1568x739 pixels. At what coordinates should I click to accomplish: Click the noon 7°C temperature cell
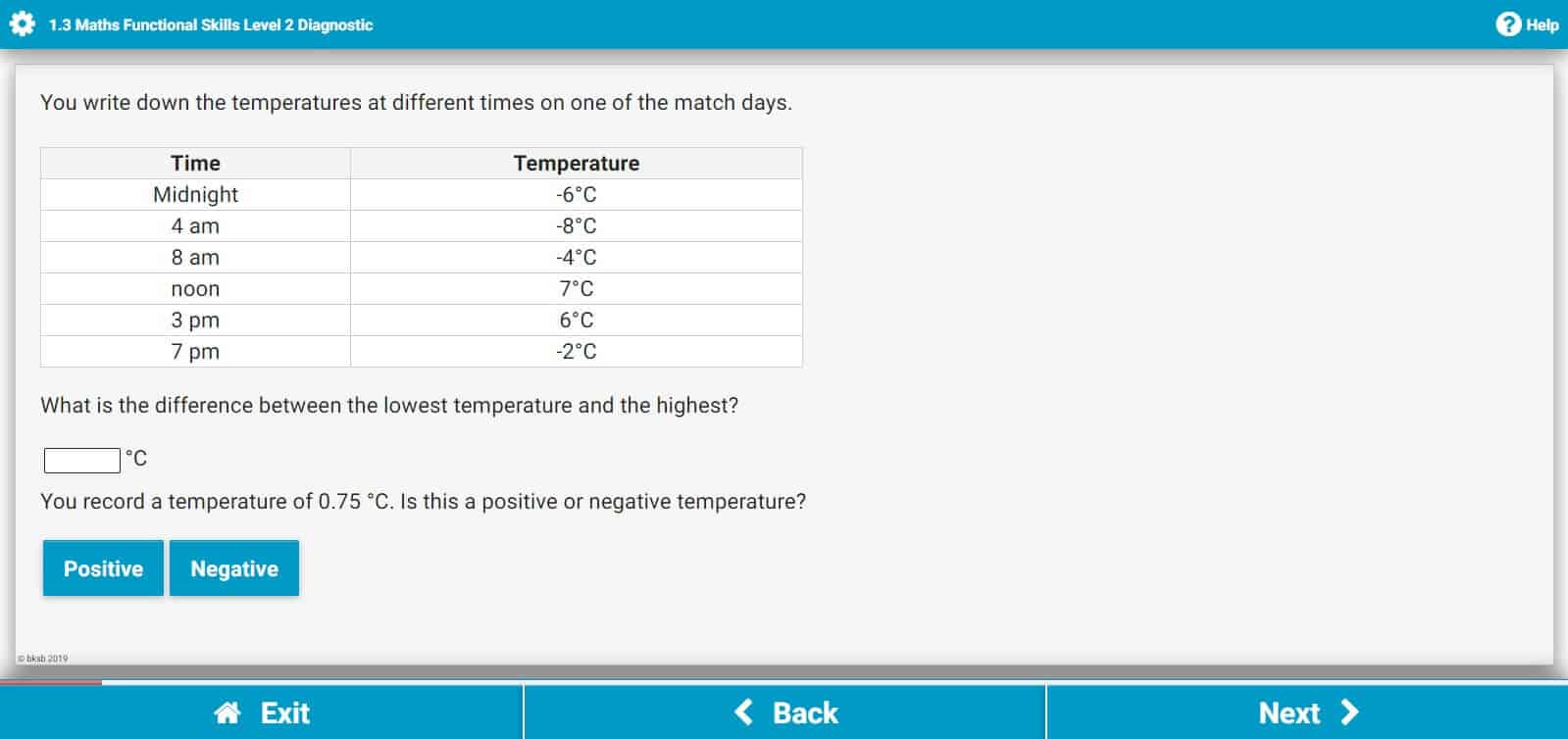pos(577,288)
